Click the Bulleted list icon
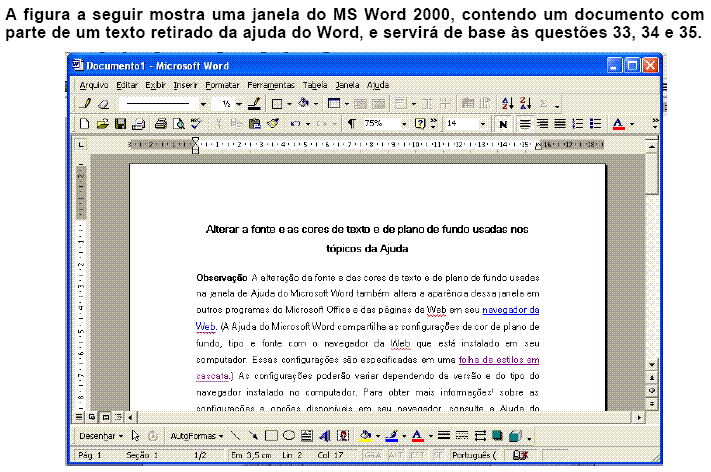The image size is (711, 472). click(595, 124)
